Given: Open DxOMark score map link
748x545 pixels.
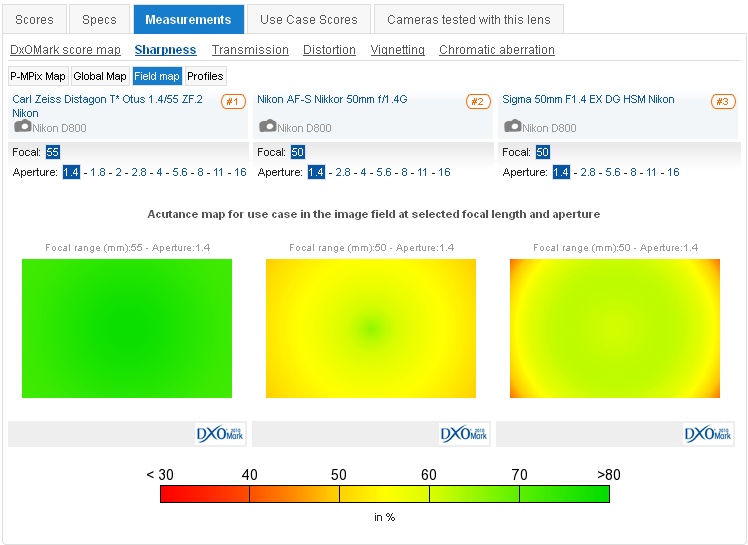Looking at the screenshot, I should [65, 50].
